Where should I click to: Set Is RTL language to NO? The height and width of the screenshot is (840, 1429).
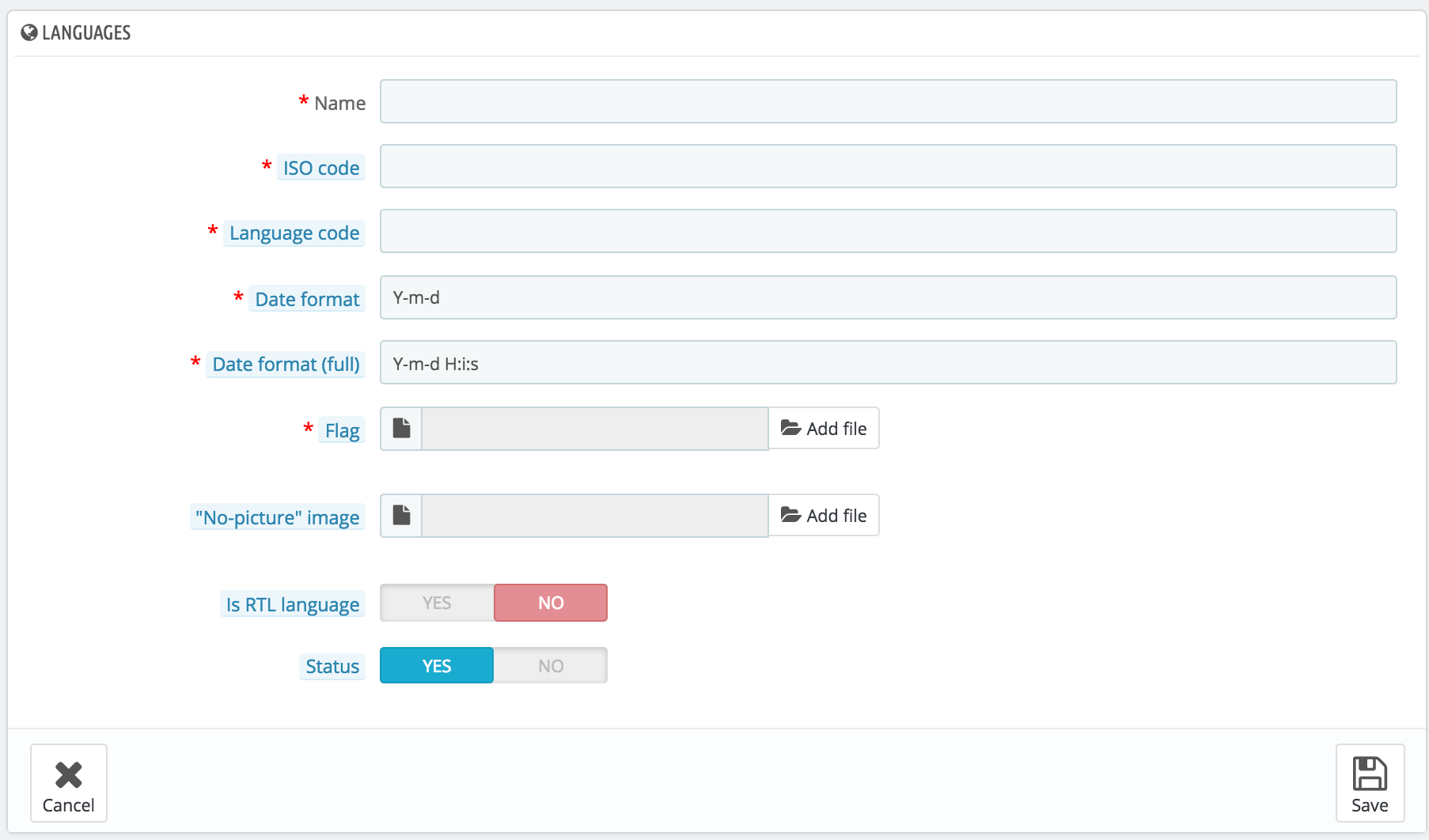point(551,603)
